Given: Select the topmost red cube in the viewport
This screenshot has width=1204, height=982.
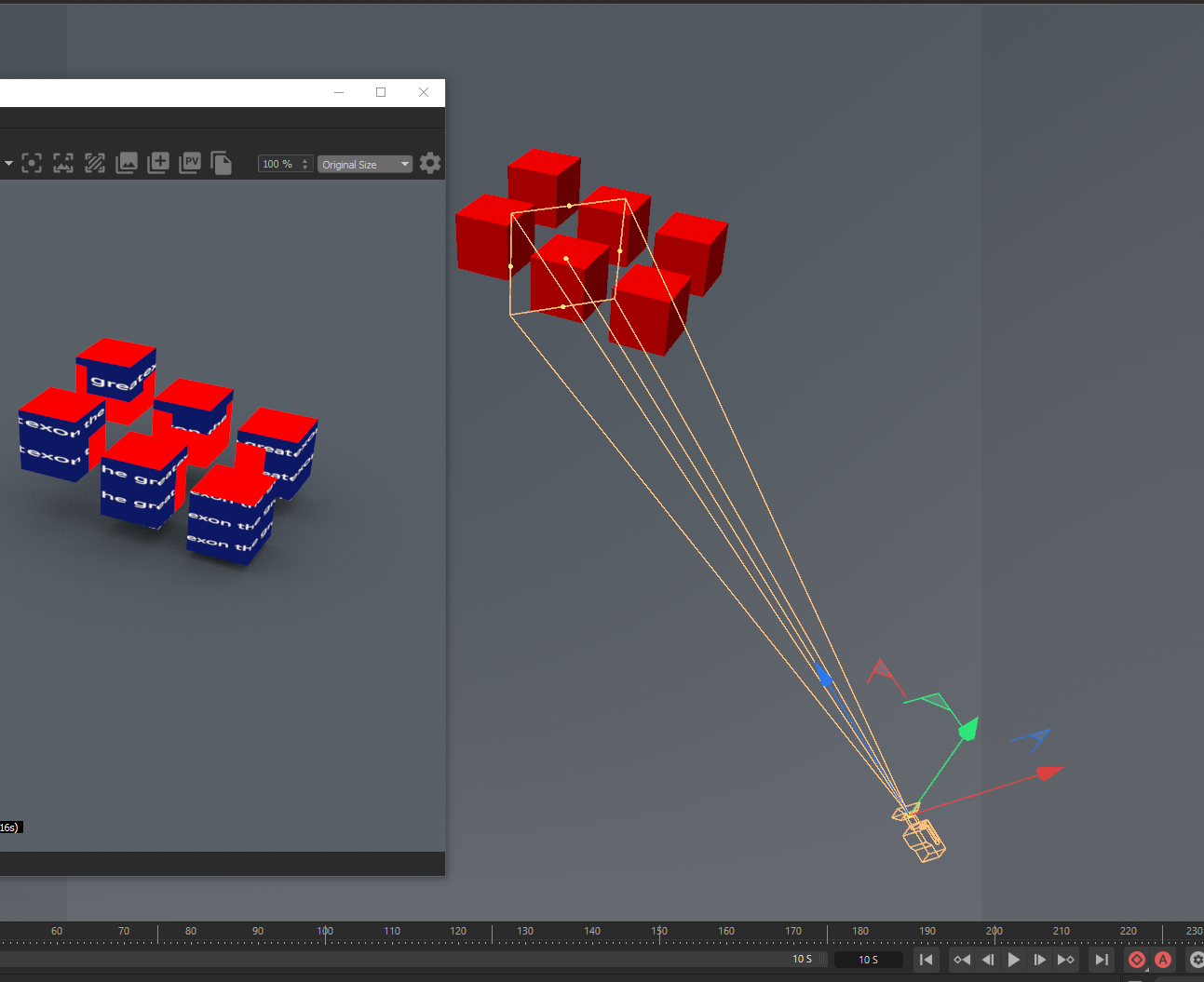Looking at the screenshot, I should 543,186.
